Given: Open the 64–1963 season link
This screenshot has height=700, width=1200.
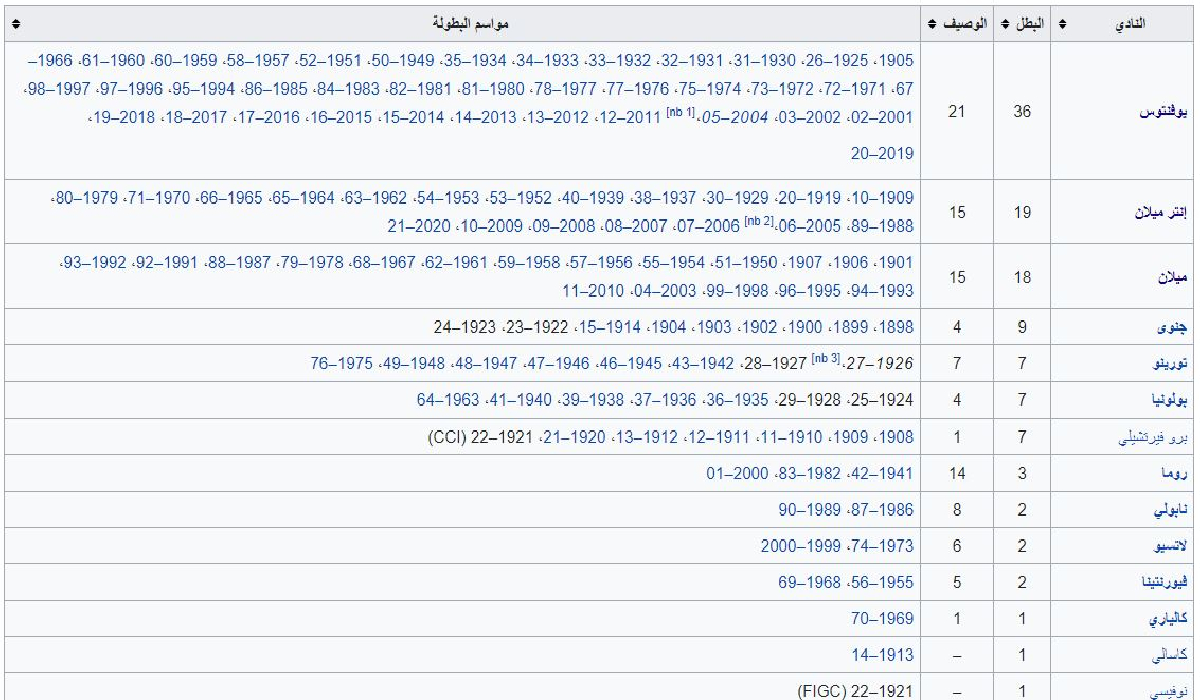Looking at the screenshot, I should pyautogui.click(x=449, y=400).
